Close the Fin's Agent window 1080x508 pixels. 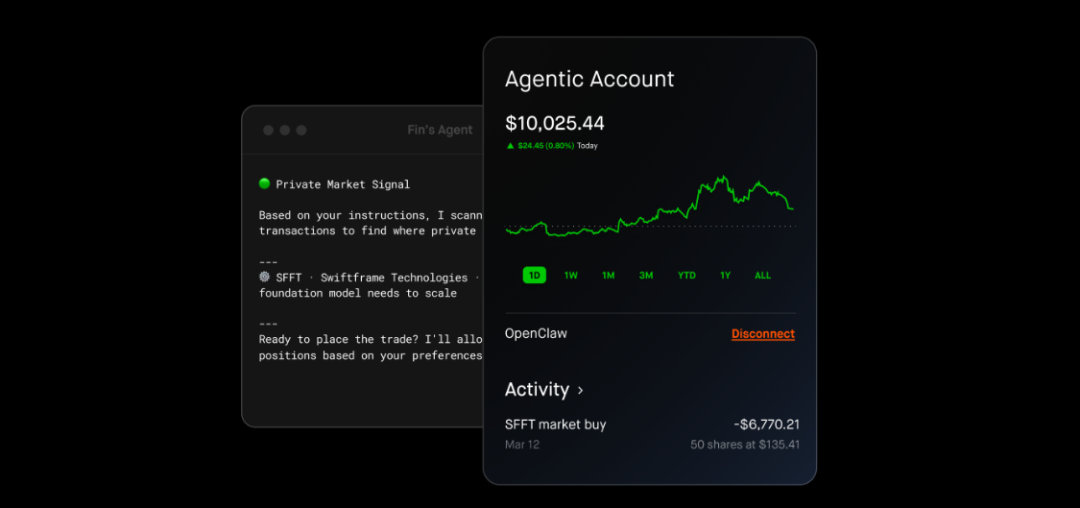tap(268, 130)
